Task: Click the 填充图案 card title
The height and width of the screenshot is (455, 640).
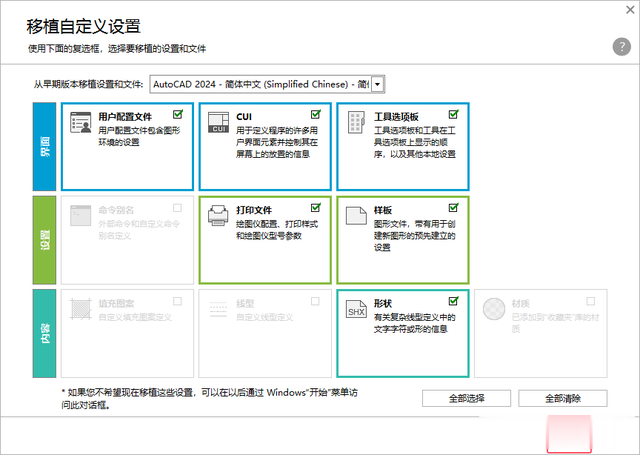Action: [116, 304]
